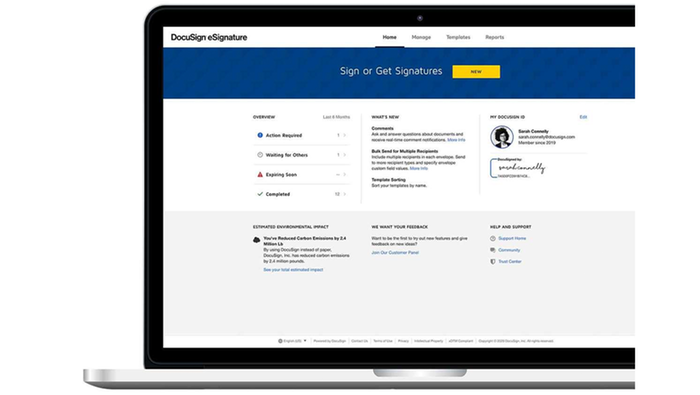Screen dimensions: 700x395
Task: Open the English (US) language dropdown
Action: (x=292, y=341)
